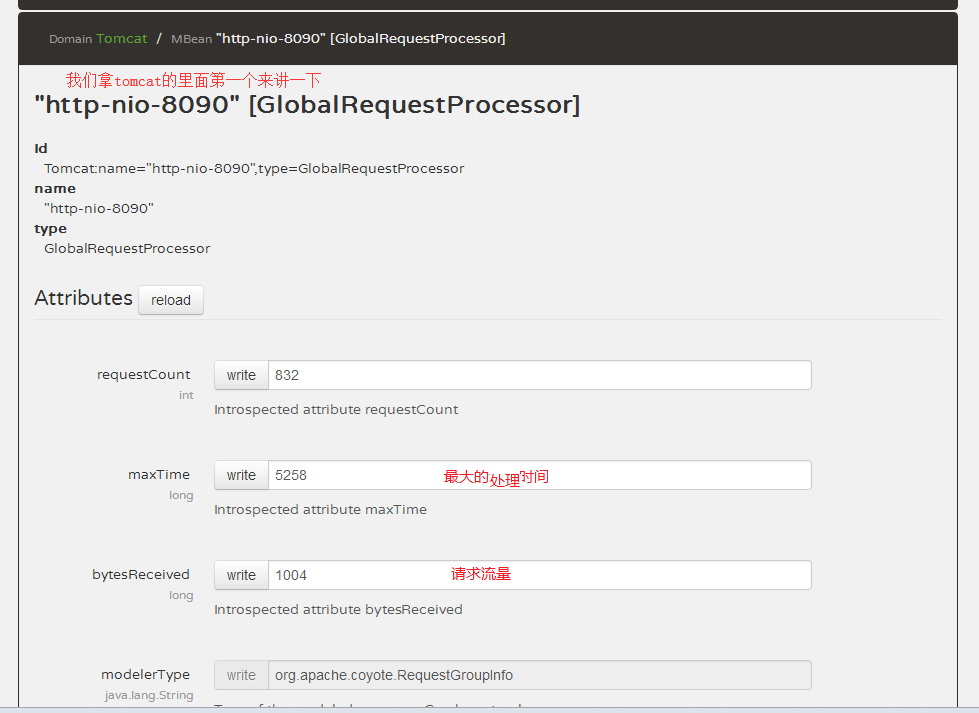The width and height of the screenshot is (979, 713).
Task: Click the bytesReceived attribute label
Action: (141, 574)
